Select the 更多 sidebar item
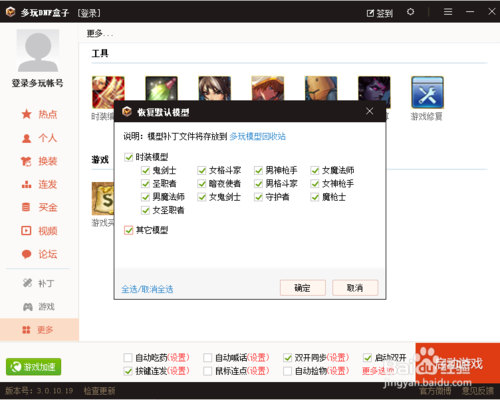 pyautogui.click(x=39, y=330)
